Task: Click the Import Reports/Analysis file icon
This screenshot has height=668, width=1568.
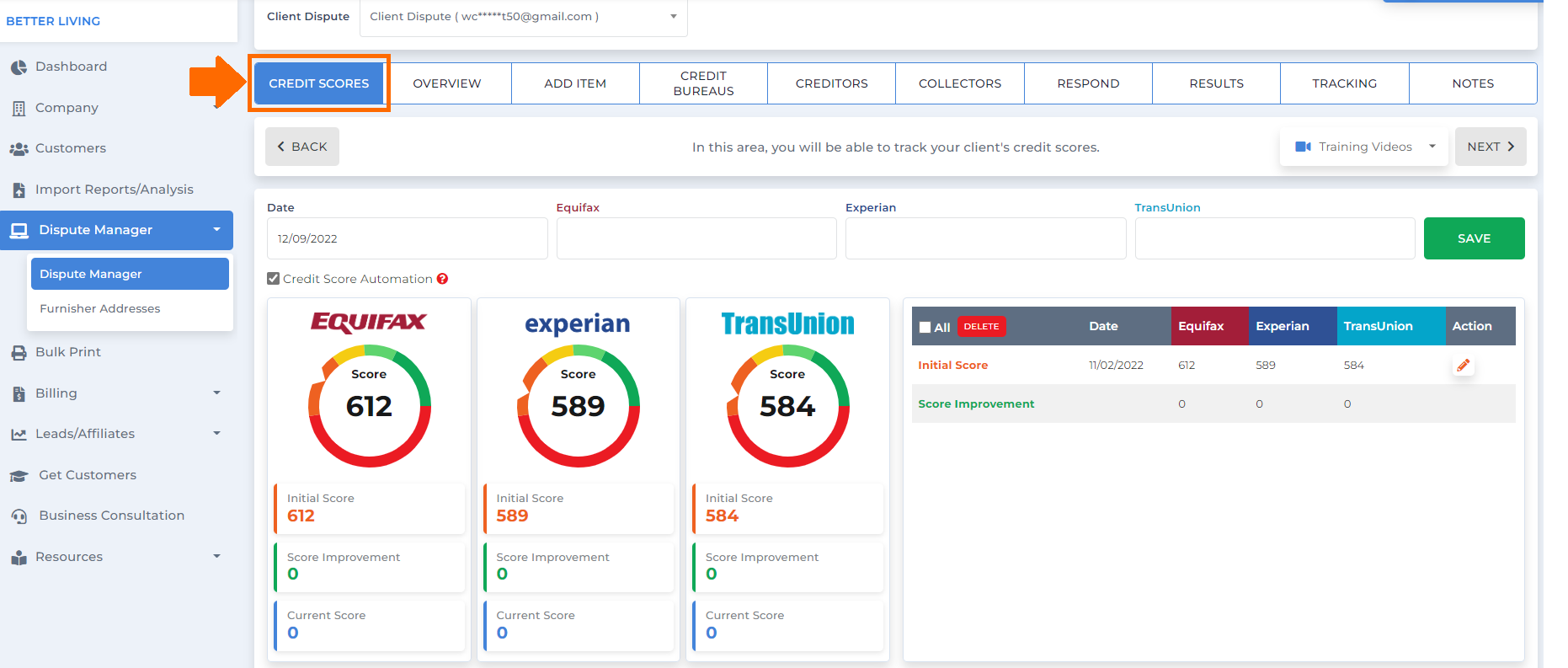Action: coord(19,190)
